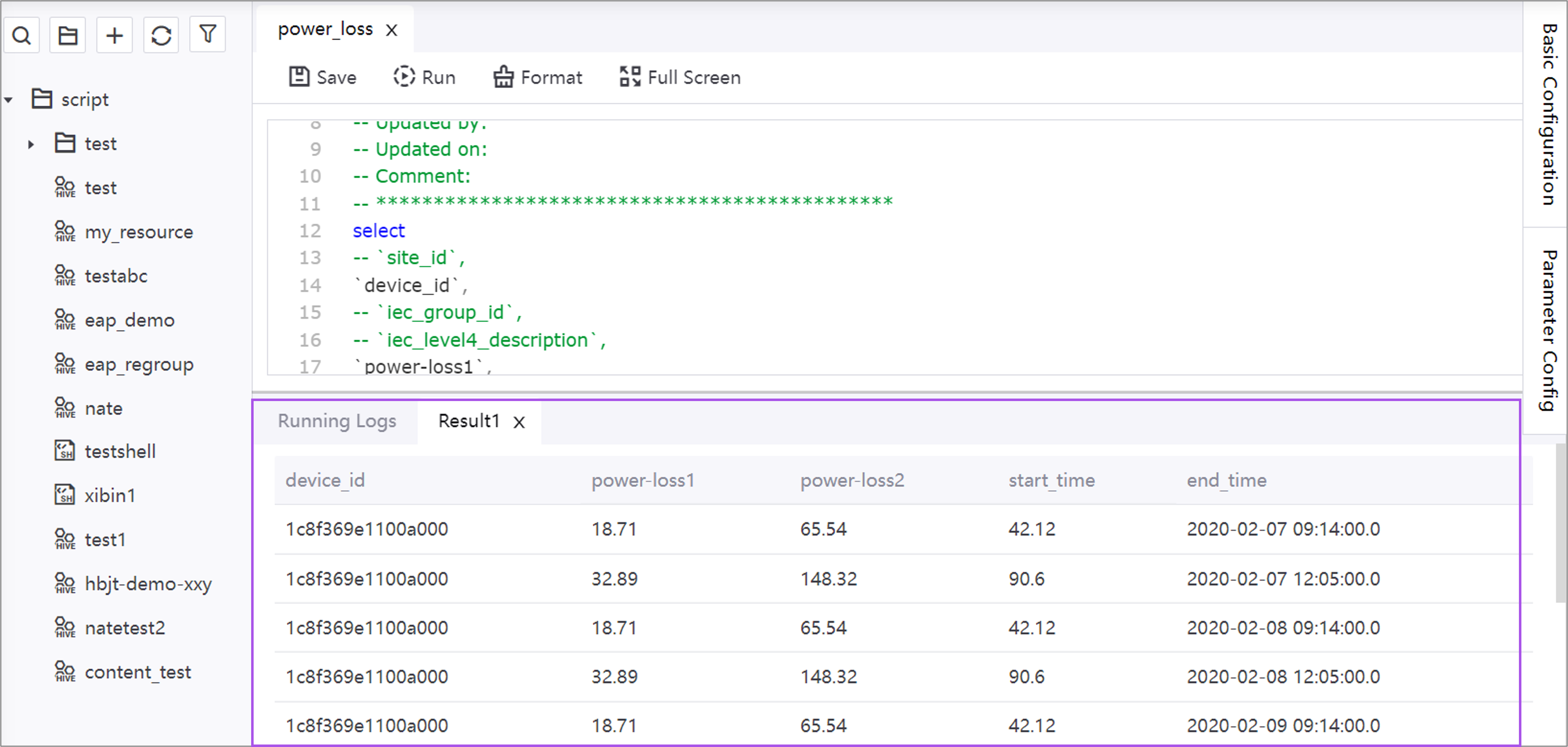
Task: Close the Result1 tab
Action: click(519, 422)
